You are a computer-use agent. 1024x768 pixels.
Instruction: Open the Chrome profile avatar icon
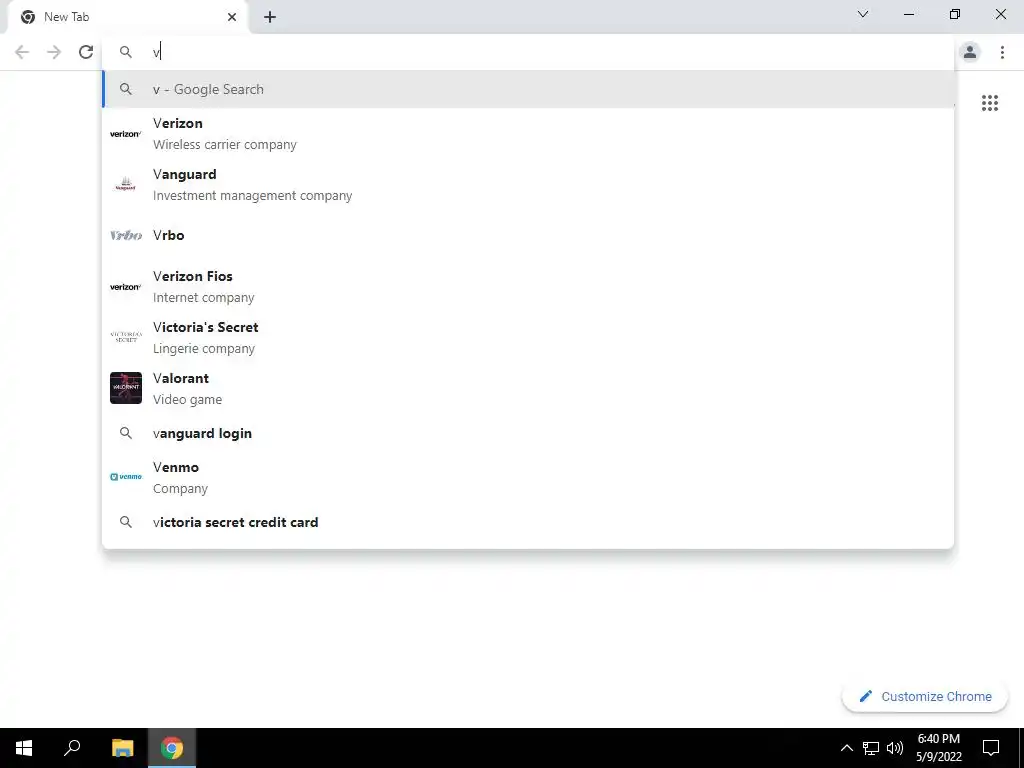[x=970, y=52]
